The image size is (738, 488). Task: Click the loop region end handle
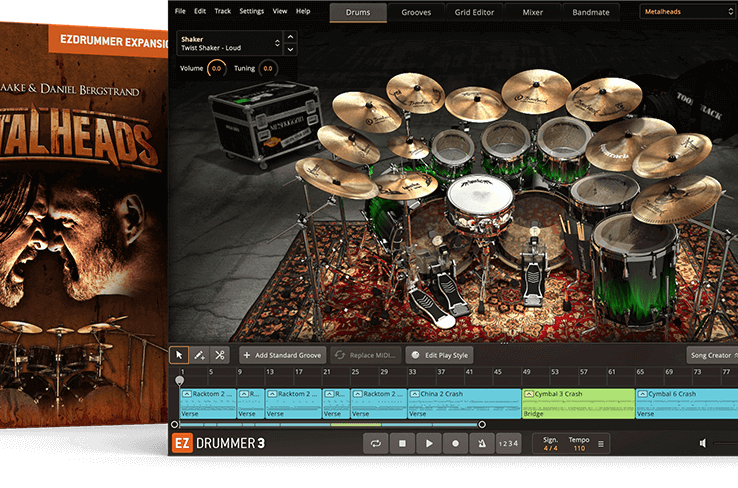[482, 424]
